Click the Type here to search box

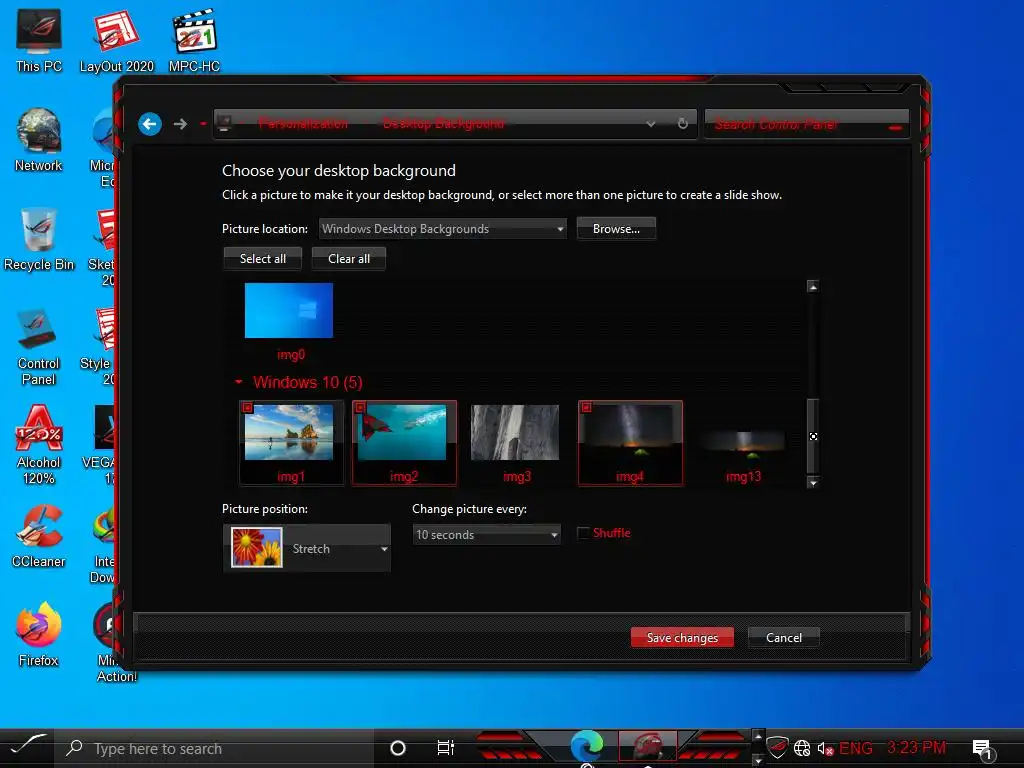[216, 748]
